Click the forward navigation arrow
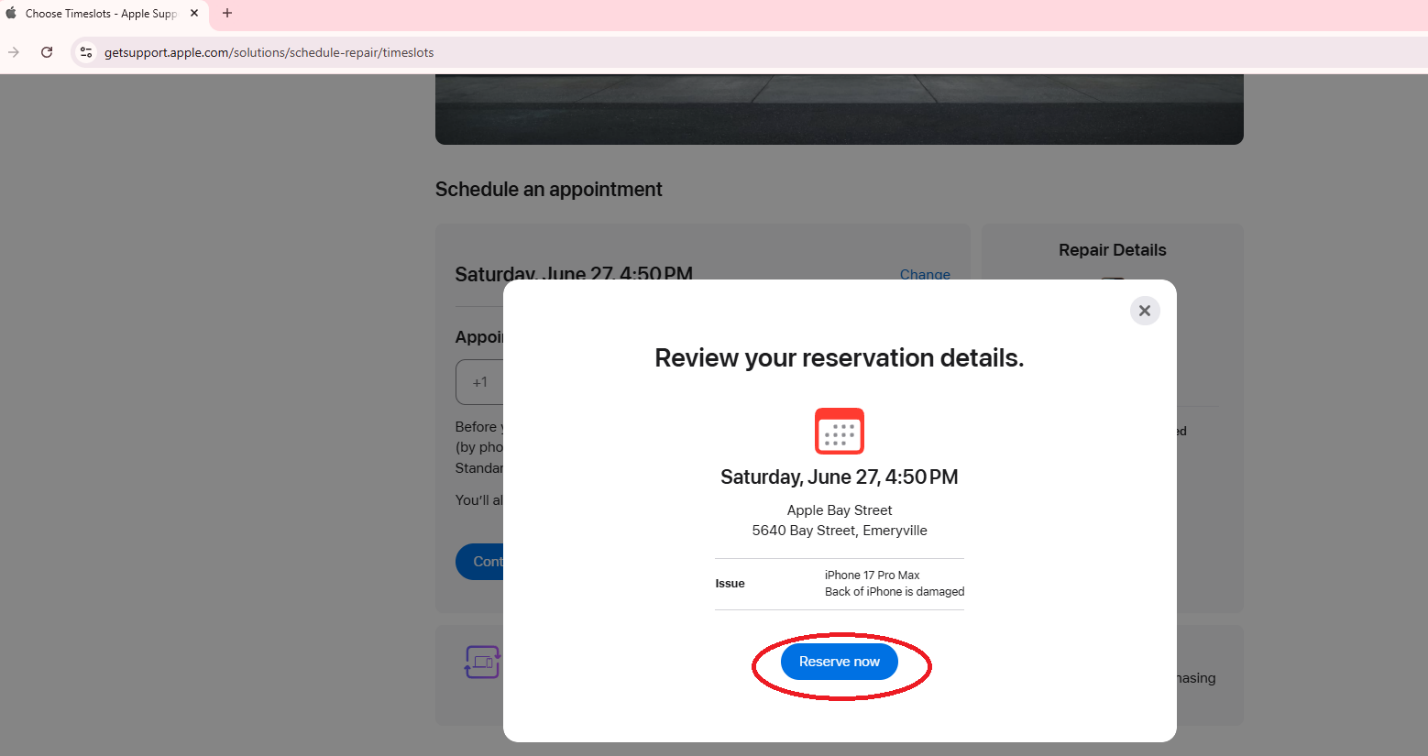Viewport: 1428px width, 756px height. pyautogui.click(x=14, y=52)
